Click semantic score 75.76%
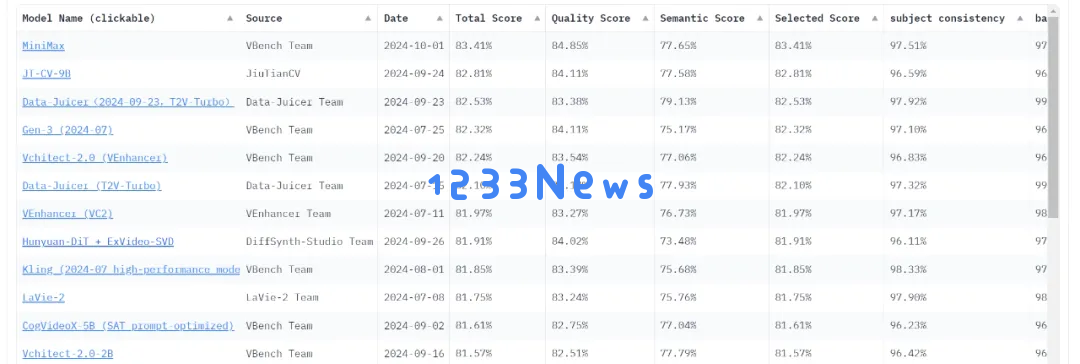The image size is (1080, 364). pos(678,297)
